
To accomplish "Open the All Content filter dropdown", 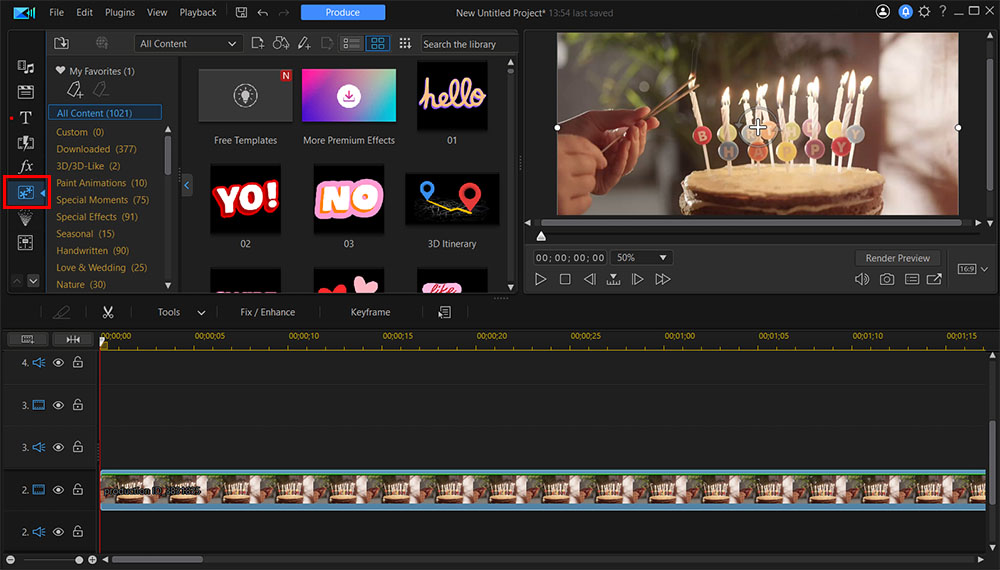I will tap(189, 44).
